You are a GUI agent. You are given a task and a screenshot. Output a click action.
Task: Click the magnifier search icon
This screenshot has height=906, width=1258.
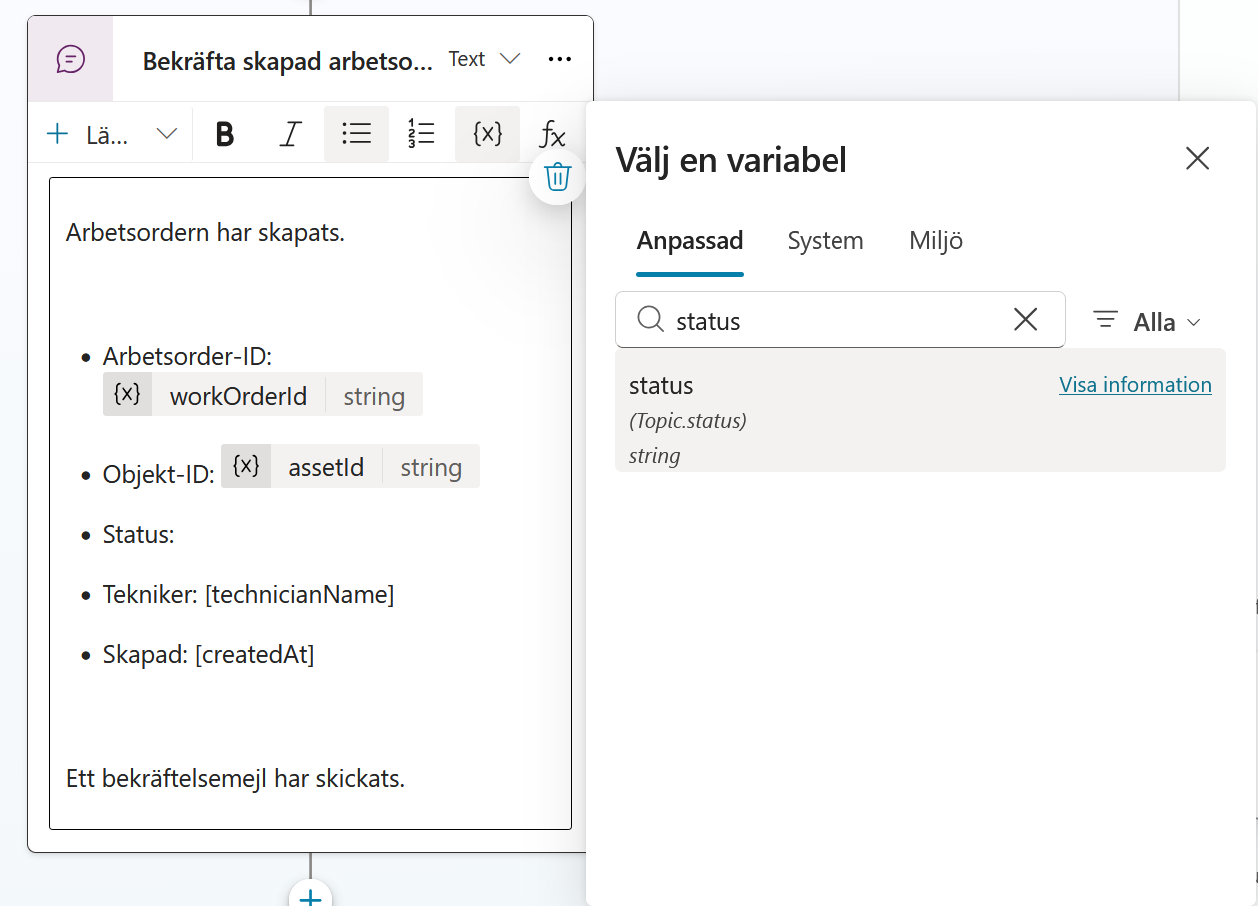tap(650, 319)
